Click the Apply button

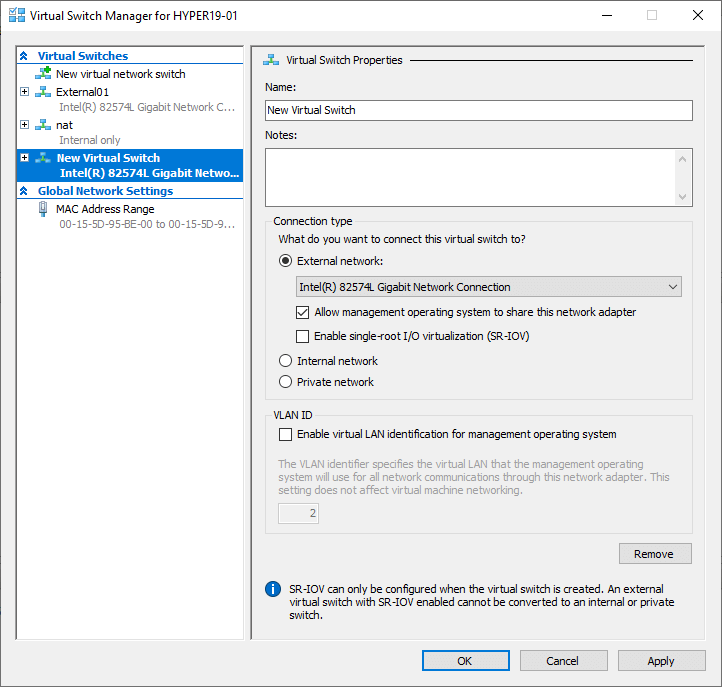(661, 661)
